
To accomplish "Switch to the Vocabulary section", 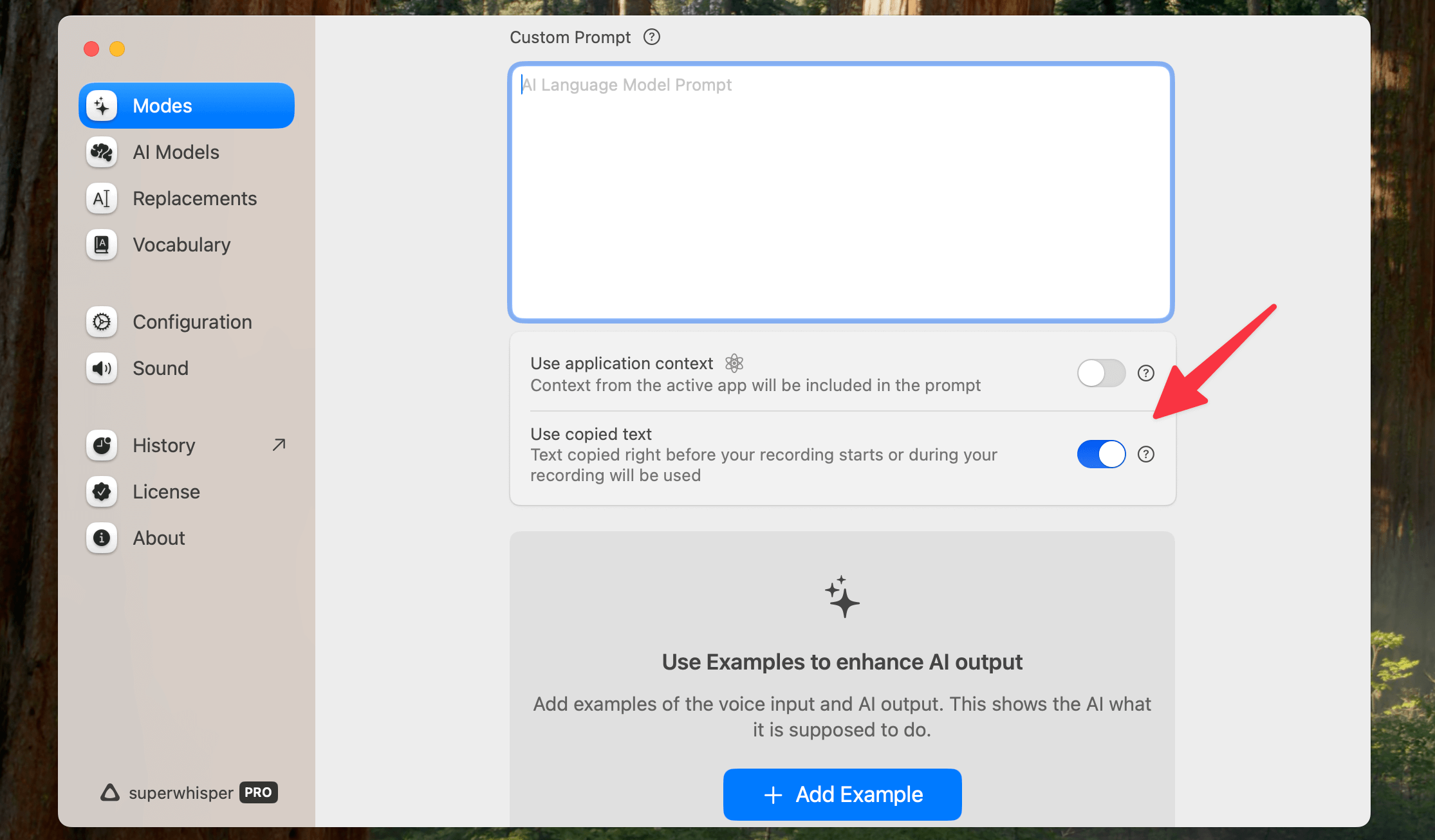I will 181,245.
